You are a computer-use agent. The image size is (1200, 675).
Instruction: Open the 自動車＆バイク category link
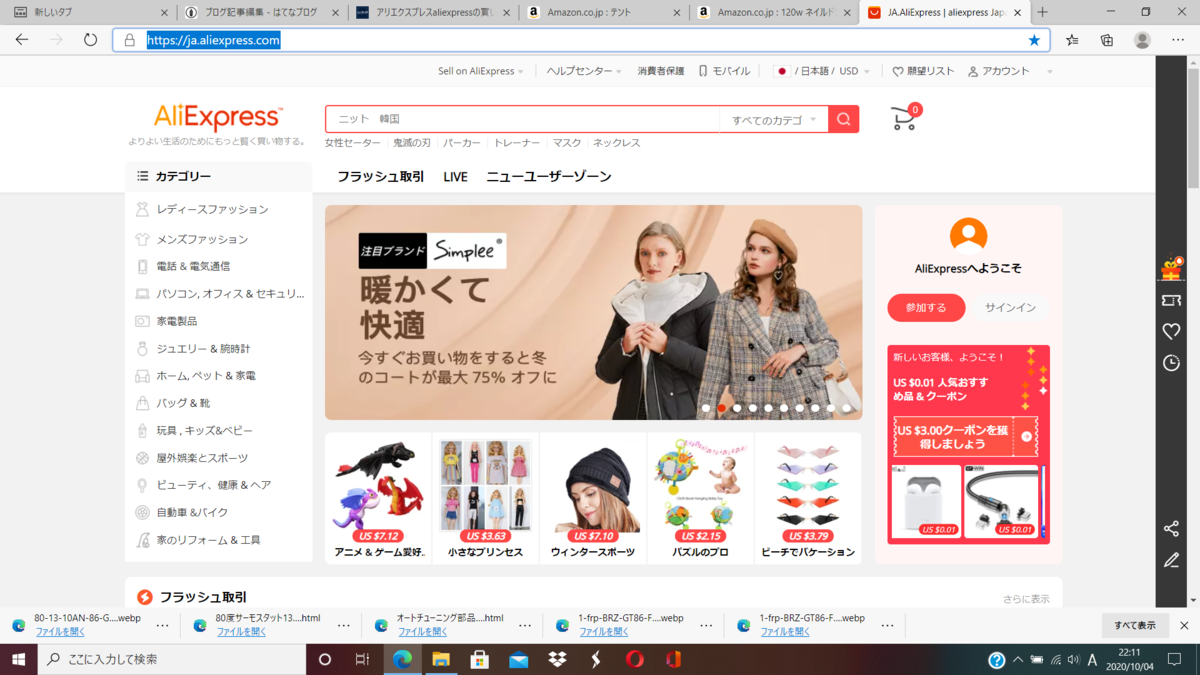pos(192,513)
